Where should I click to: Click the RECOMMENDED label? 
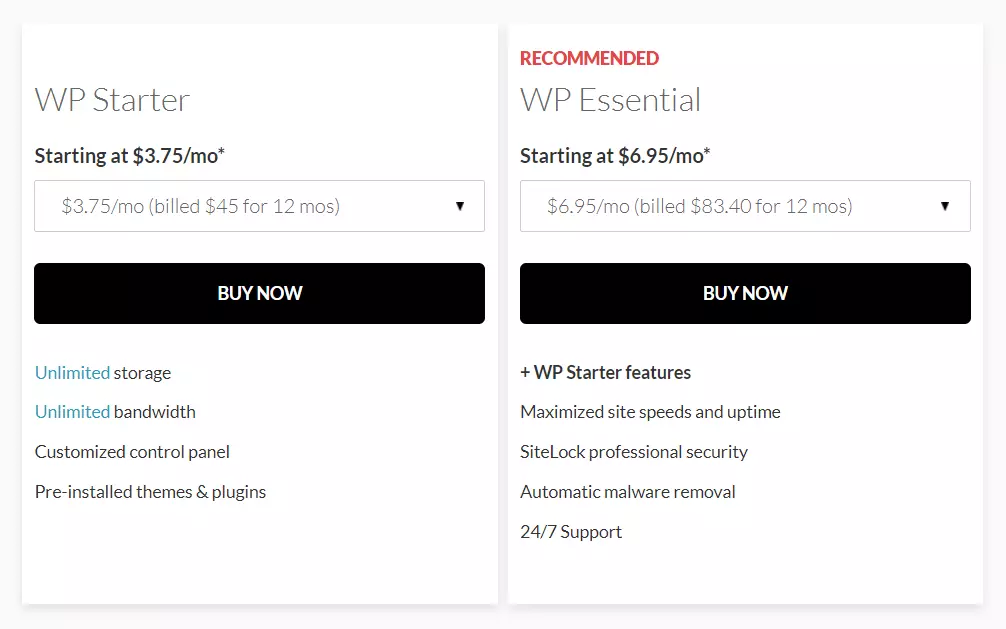pos(589,58)
